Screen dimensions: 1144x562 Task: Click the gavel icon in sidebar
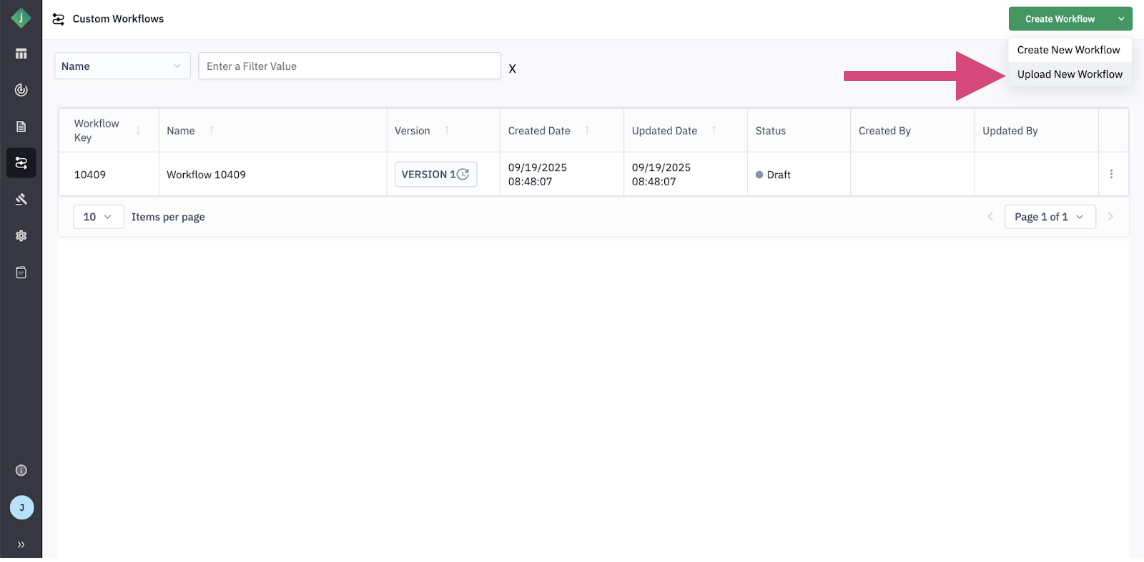tap(21, 199)
